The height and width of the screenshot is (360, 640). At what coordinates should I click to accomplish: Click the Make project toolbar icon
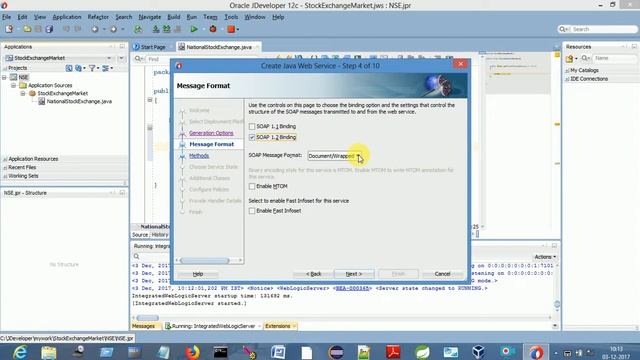click(x=156, y=29)
